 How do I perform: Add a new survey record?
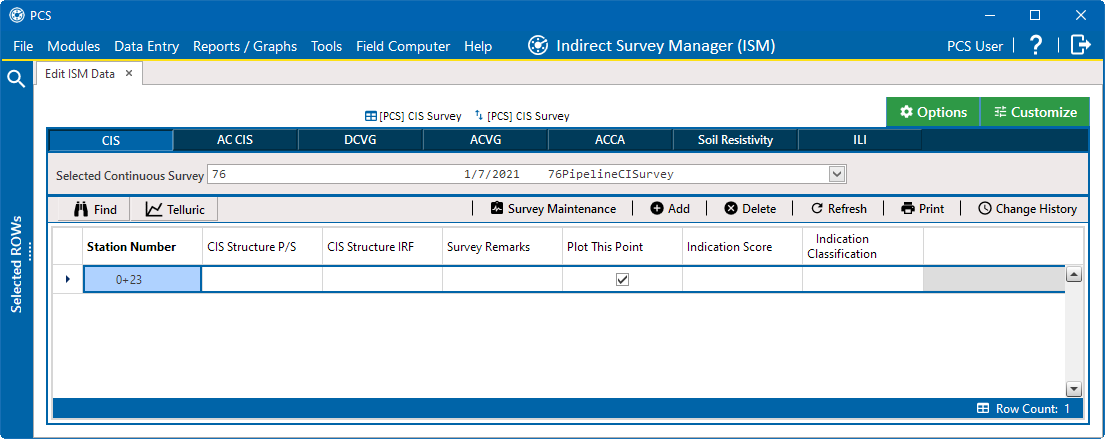pos(669,209)
